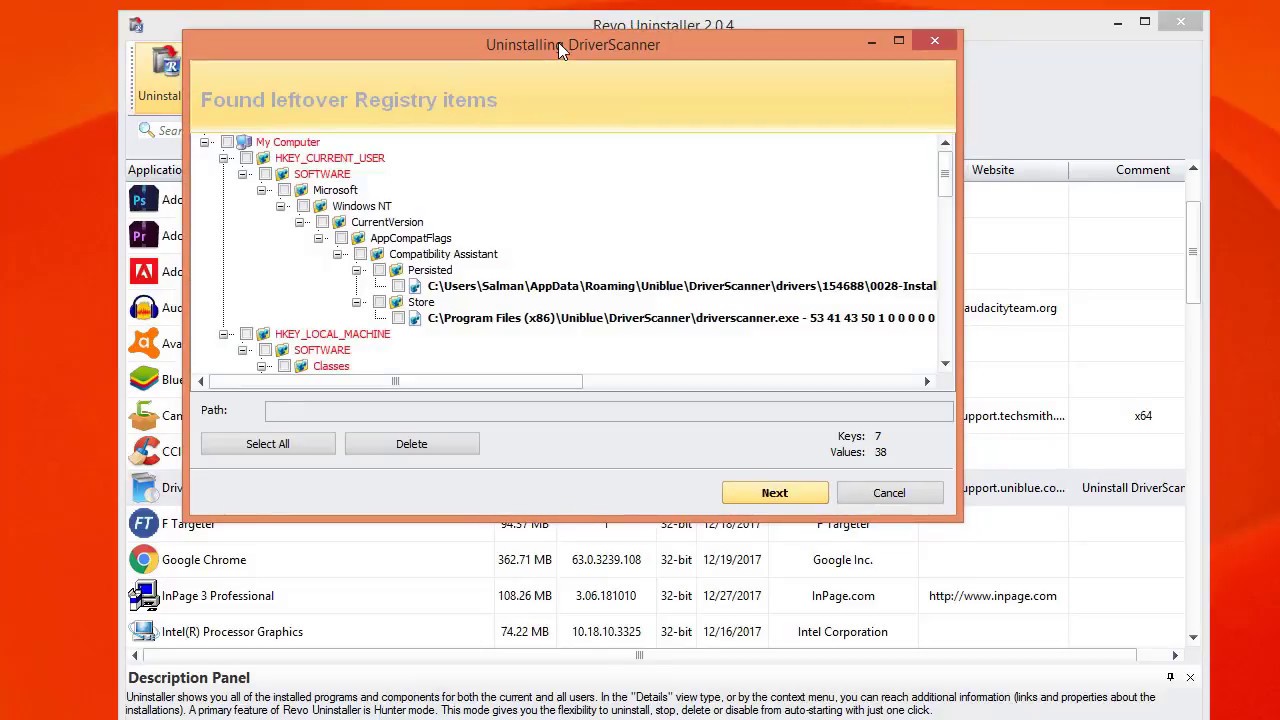
Task: Click the Google Chrome icon
Action: pyautogui.click(x=144, y=560)
